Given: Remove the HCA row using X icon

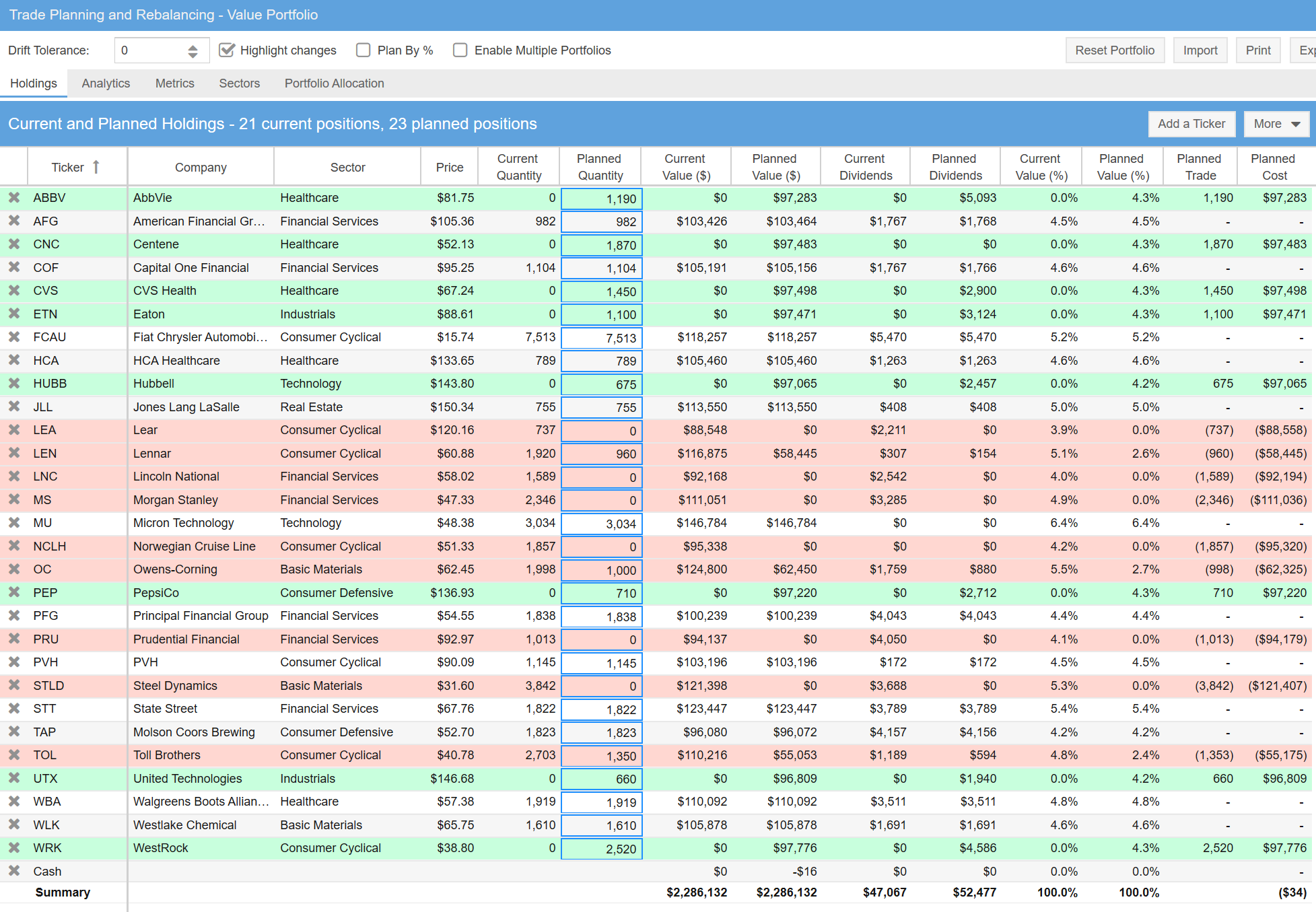Looking at the screenshot, I should pyautogui.click(x=13, y=360).
